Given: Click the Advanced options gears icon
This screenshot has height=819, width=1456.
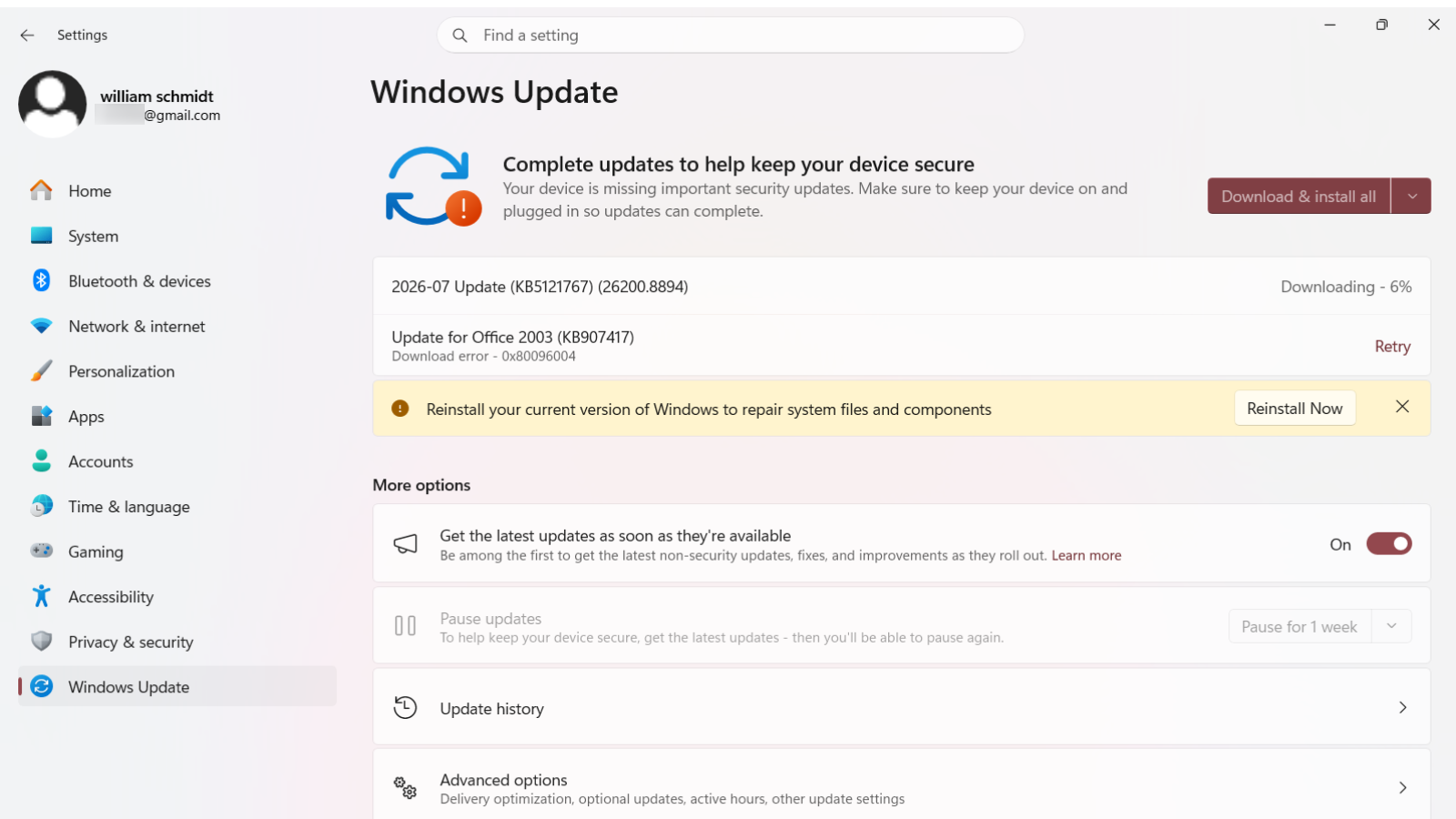Looking at the screenshot, I should point(405,787).
